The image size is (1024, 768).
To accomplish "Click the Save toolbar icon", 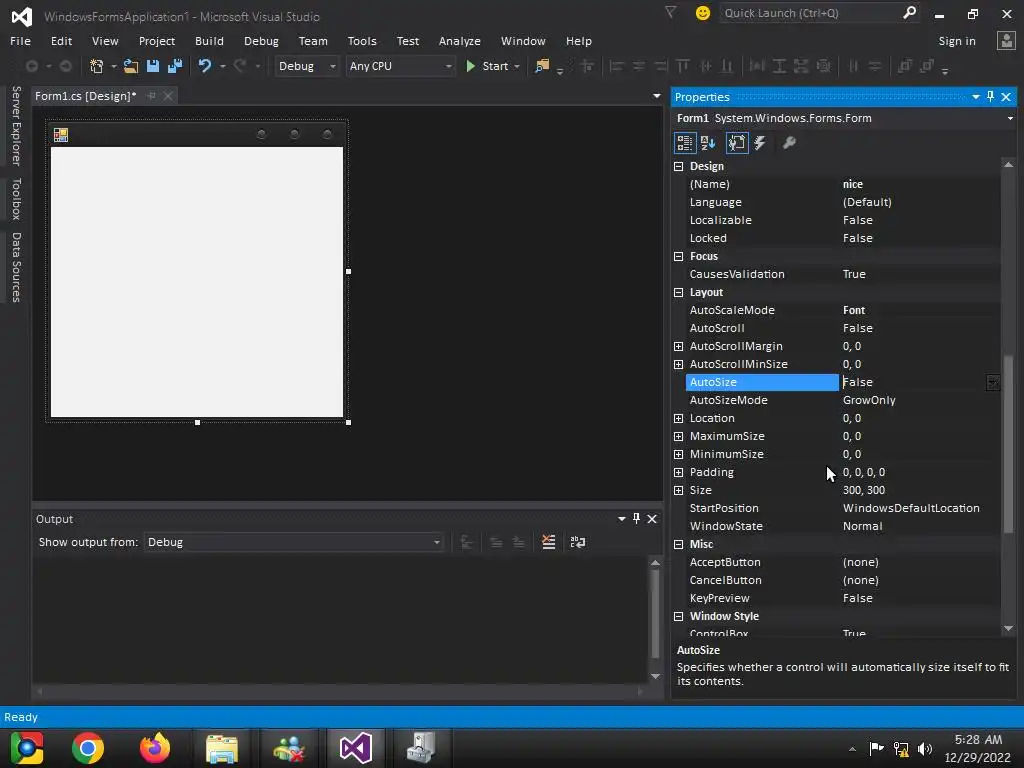I will click(153, 66).
